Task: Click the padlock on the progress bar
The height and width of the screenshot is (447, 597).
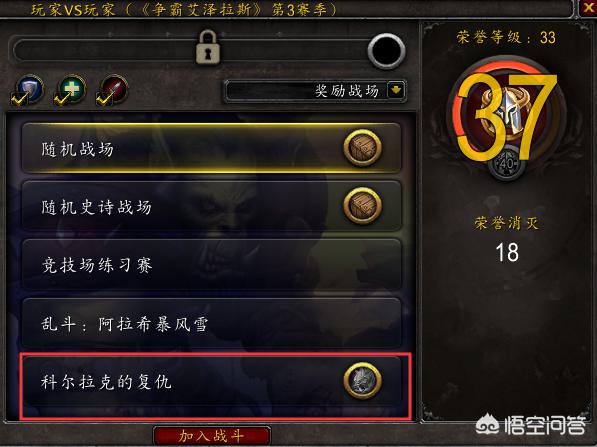Action: (208, 47)
